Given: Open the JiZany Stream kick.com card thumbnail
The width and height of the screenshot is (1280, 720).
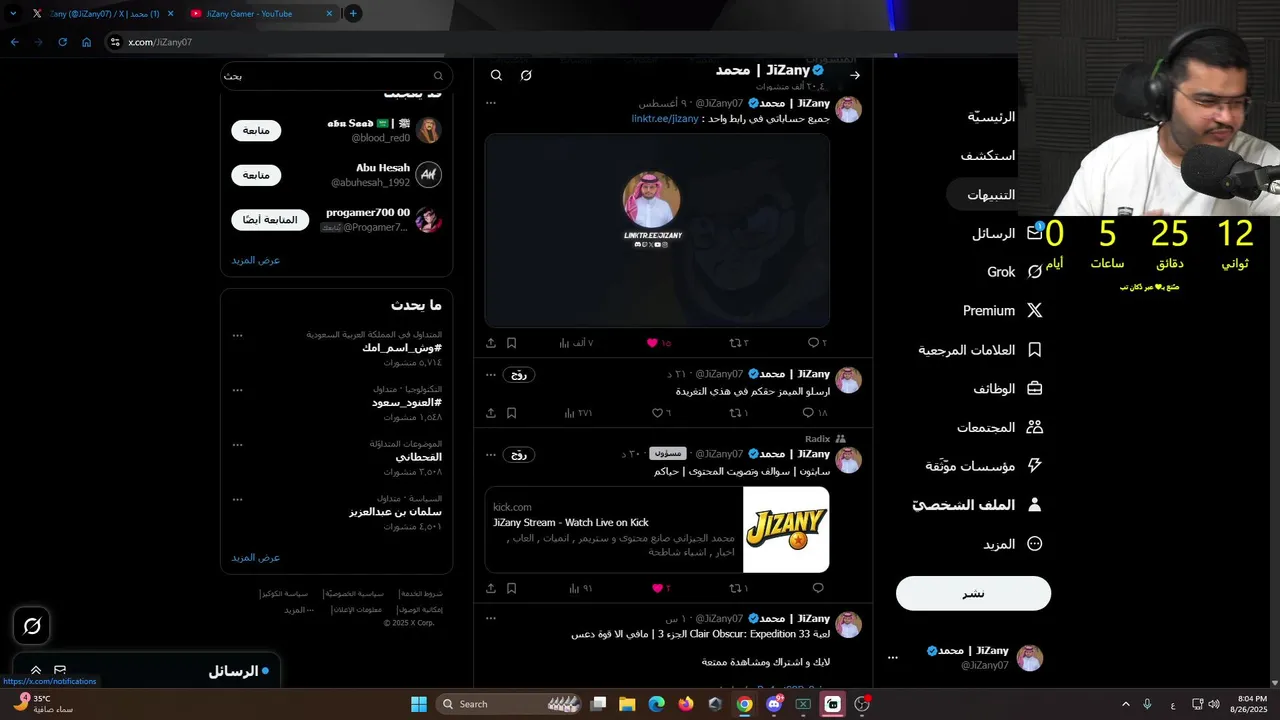Looking at the screenshot, I should click(786, 529).
